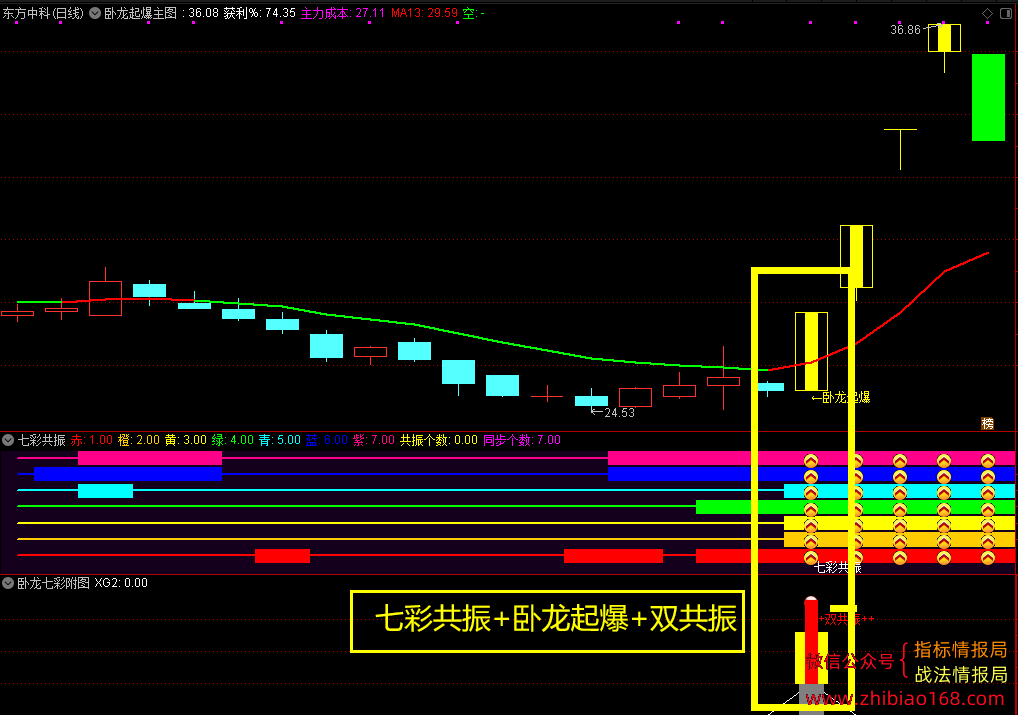Click the 青: 5.00 value

(280, 440)
